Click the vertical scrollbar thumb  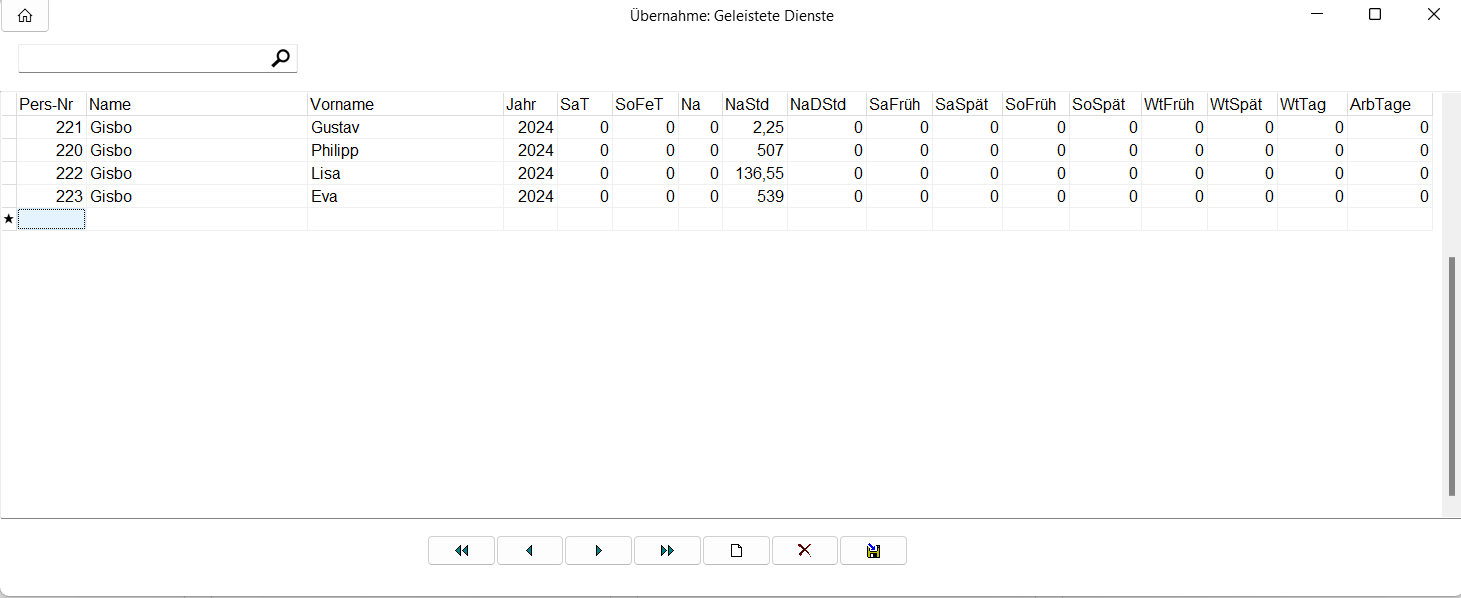tap(1451, 375)
